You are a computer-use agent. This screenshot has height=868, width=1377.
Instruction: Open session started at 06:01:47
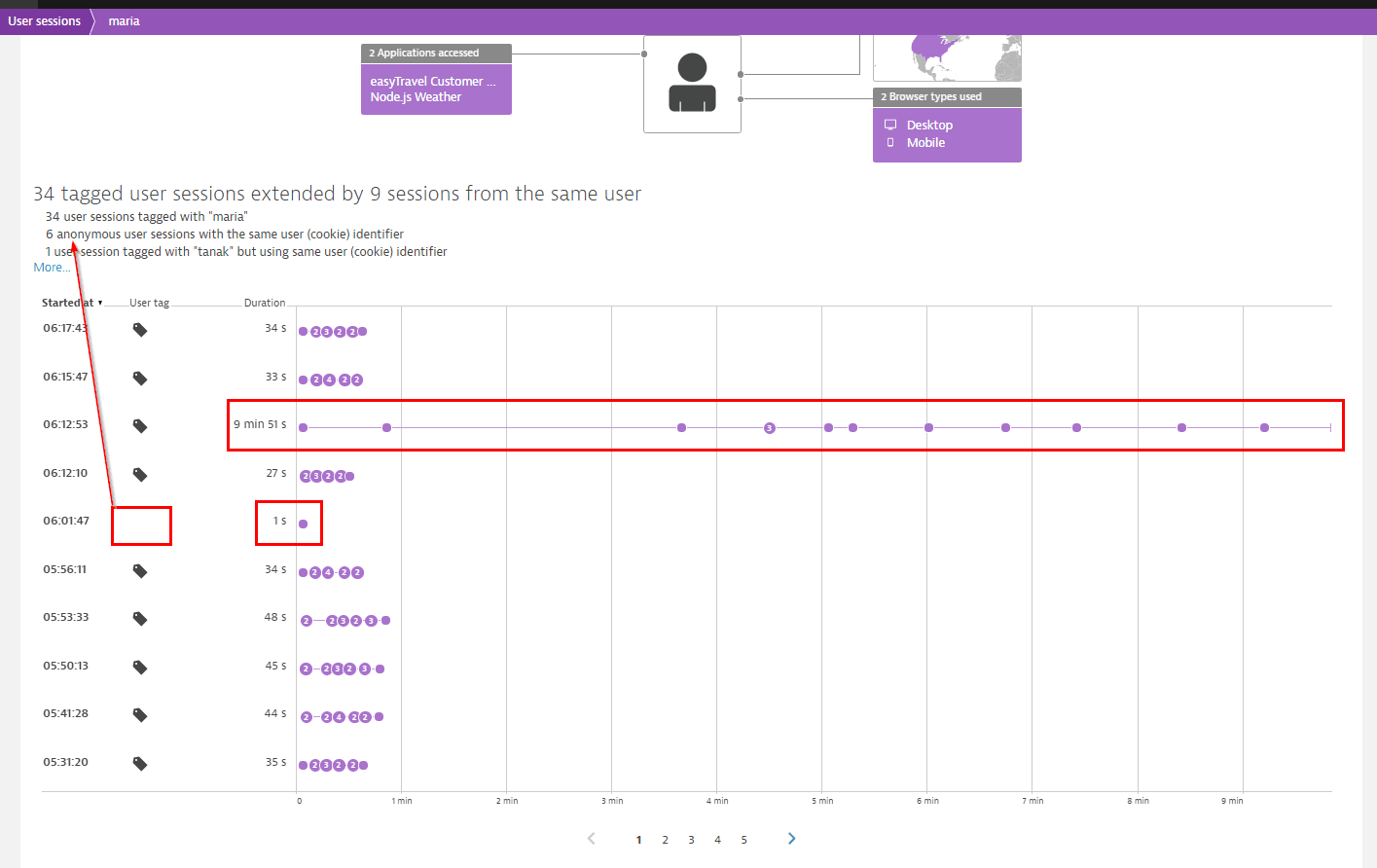pyautogui.click(x=65, y=521)
